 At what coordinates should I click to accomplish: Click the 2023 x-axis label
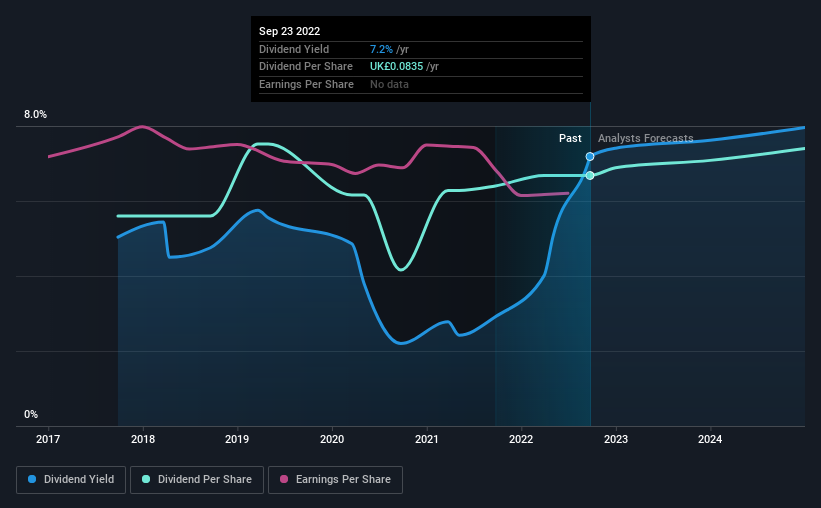click(x=616, y=439)
